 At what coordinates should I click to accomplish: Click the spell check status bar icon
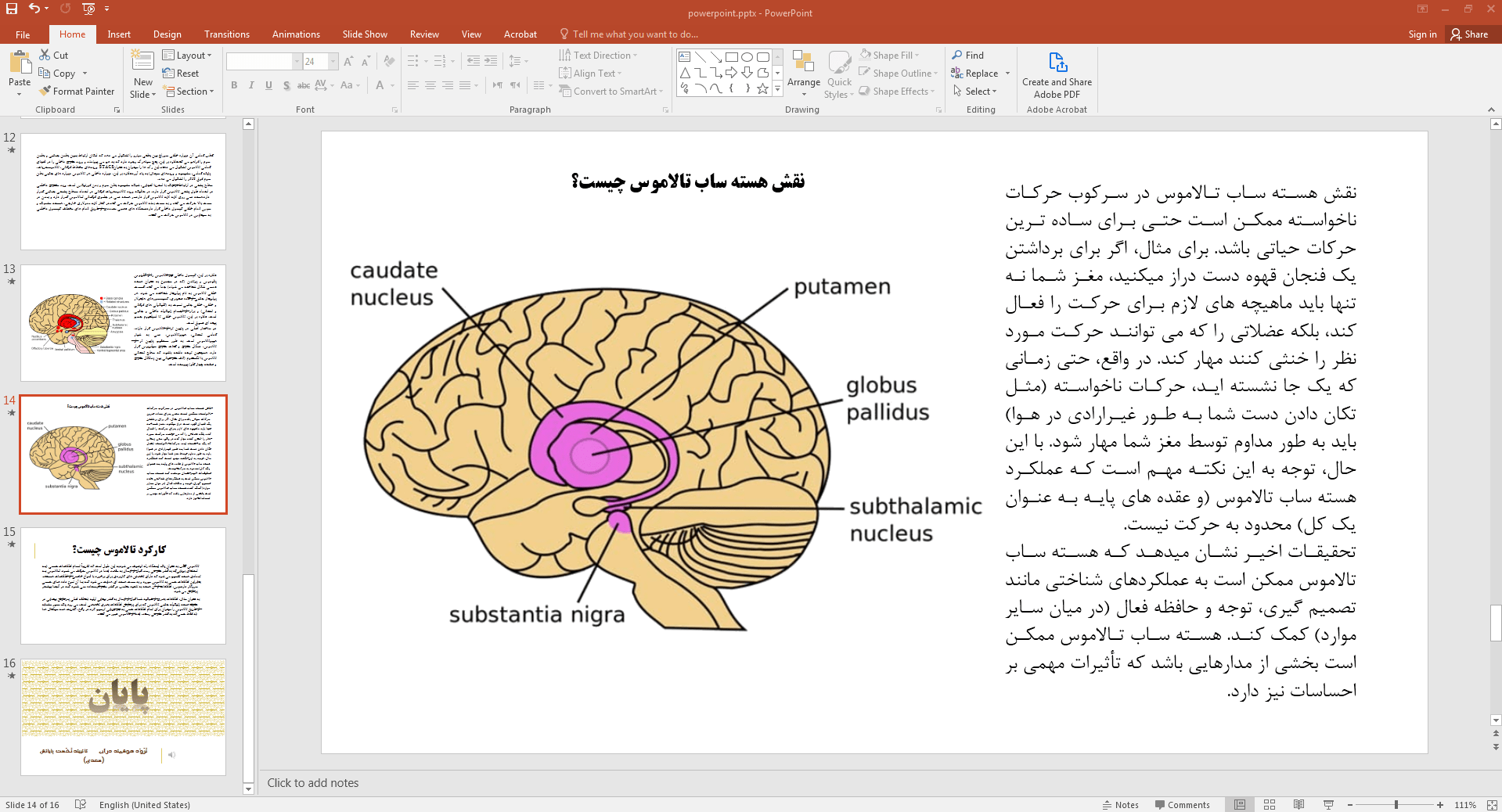coord(80,804)
